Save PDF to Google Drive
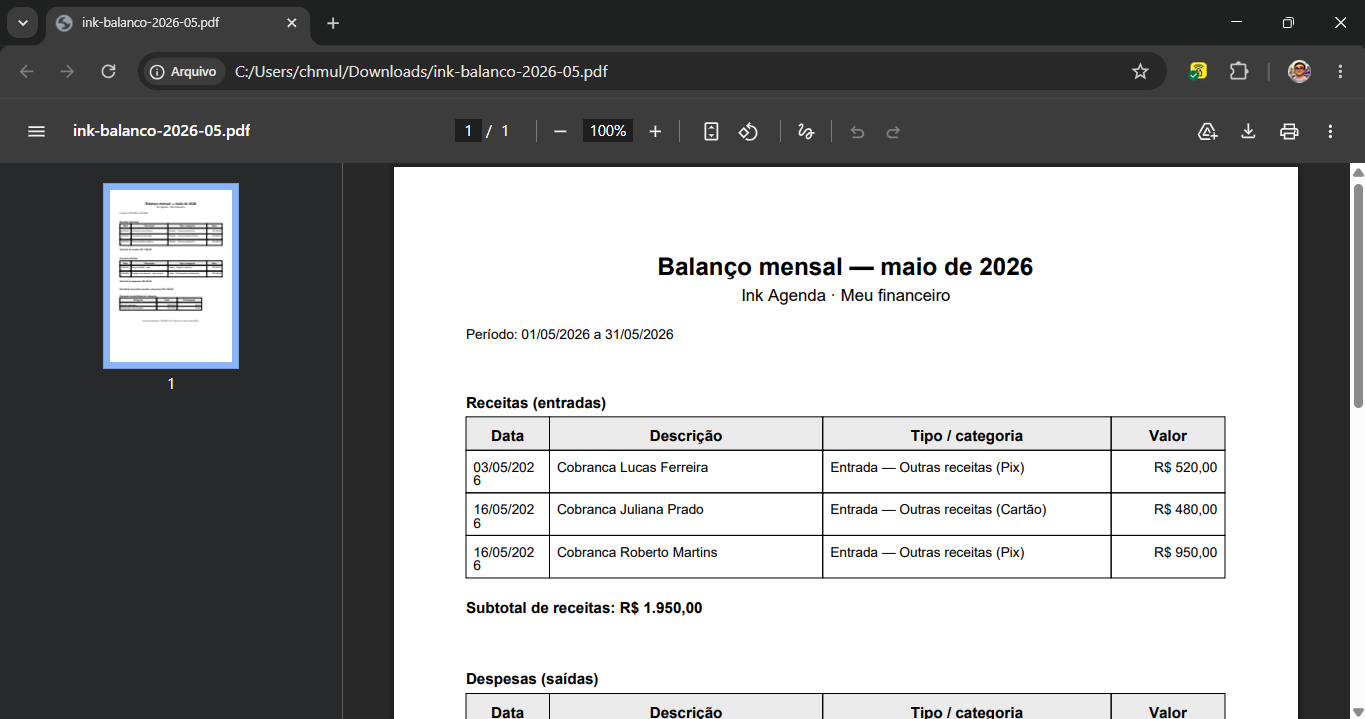Viewport: 1365px width, 719px height. point(1207,131)
